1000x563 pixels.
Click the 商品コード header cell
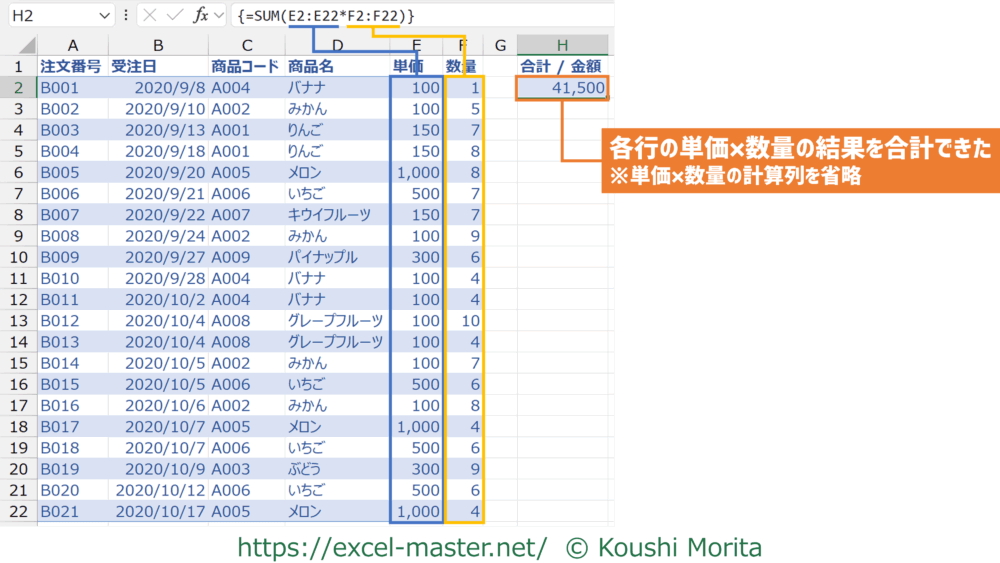(246, 66)
